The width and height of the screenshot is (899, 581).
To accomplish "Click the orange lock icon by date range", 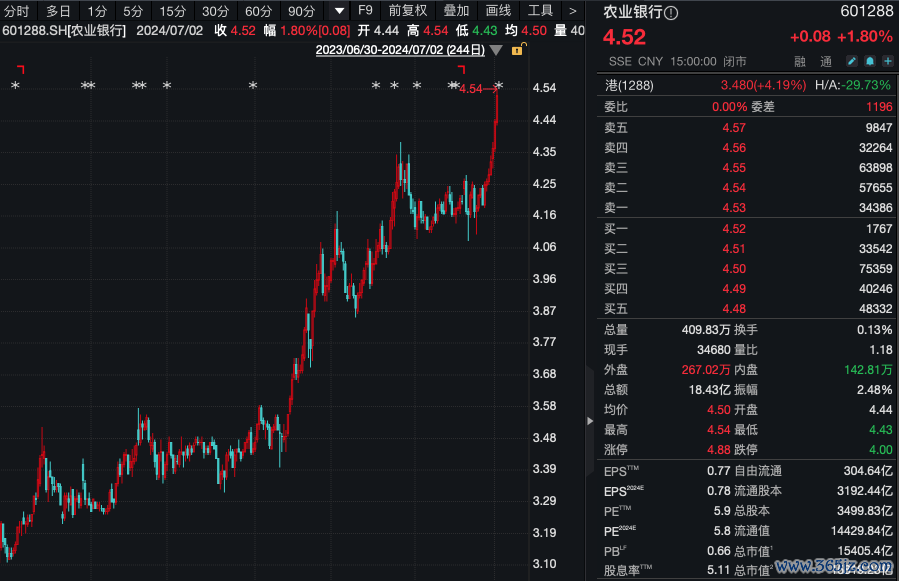I will pos(515,49).
